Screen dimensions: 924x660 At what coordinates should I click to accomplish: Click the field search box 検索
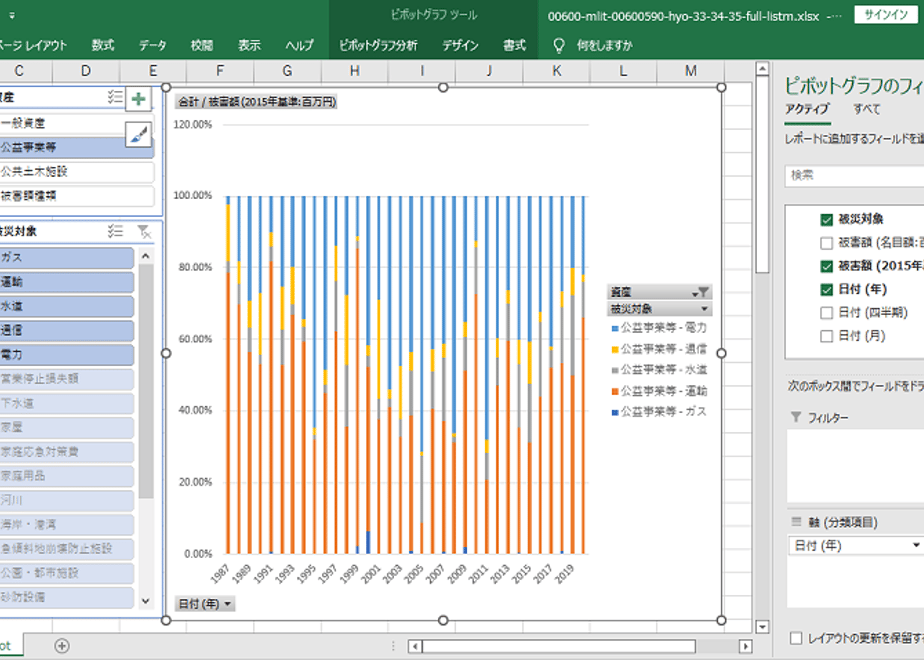tap(854, 176)
